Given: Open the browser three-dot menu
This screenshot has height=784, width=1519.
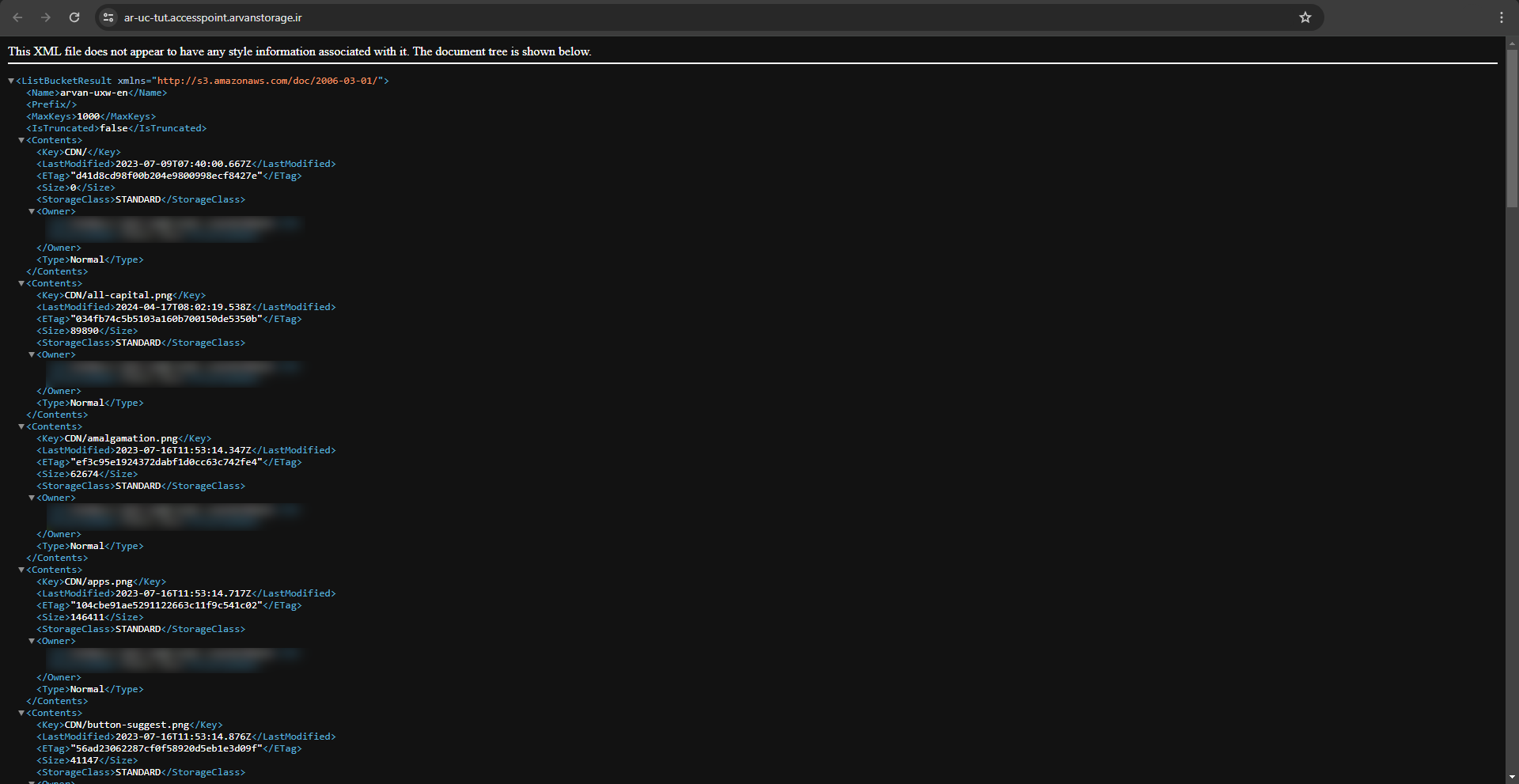Looking at the screenshot, I should click(x=1501, y=17).
